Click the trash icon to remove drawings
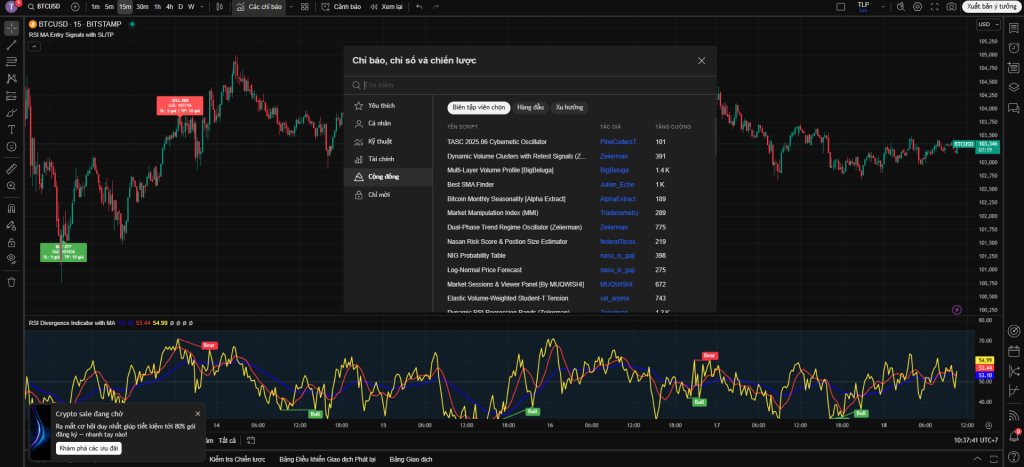Viewport: 1024px width, 467px height. 11,282
